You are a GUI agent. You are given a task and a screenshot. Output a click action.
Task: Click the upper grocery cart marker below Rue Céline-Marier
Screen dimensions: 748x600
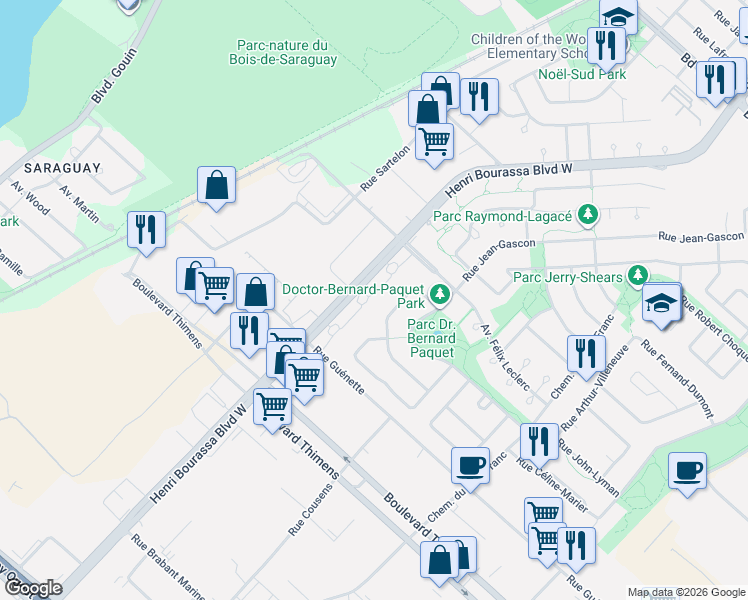(543, 511)
